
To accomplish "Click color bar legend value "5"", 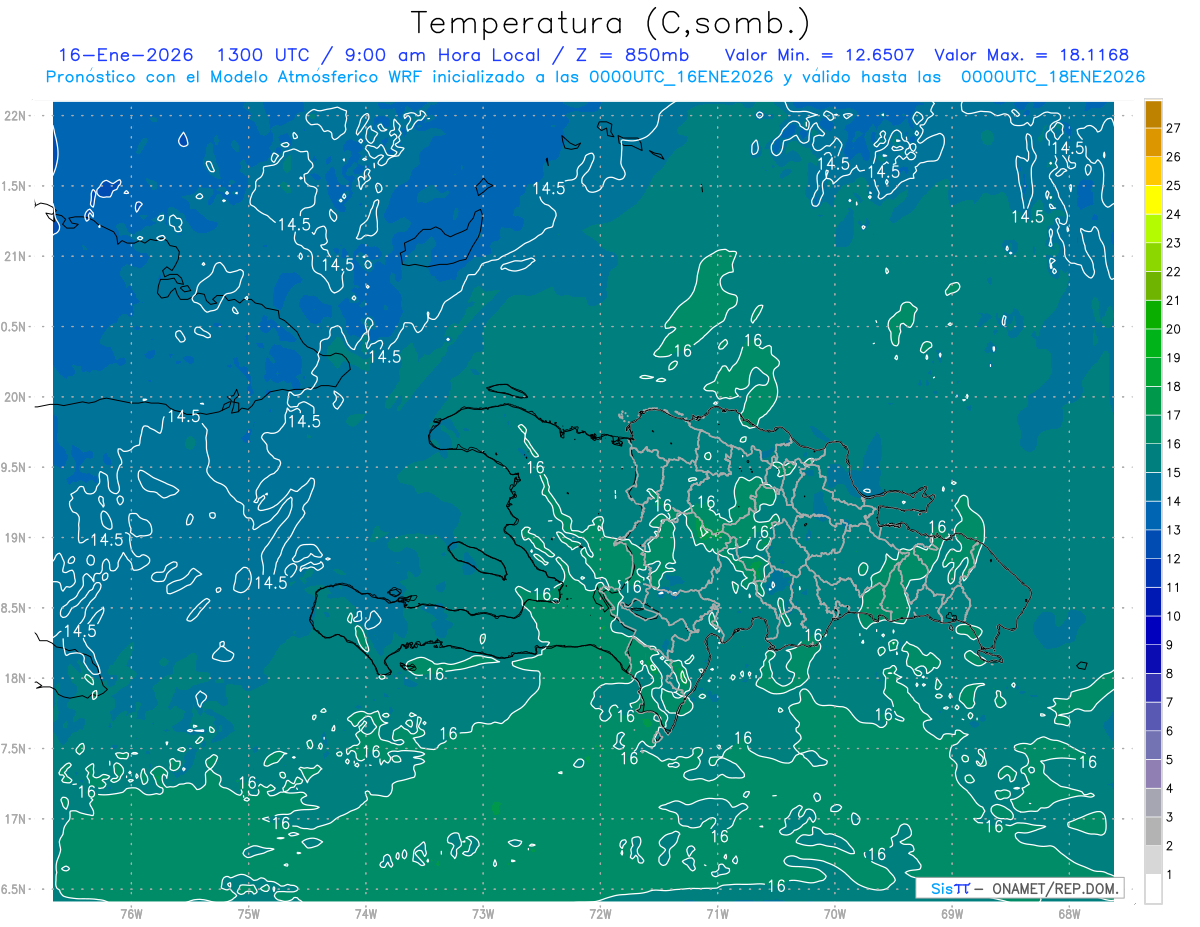I will click(x=1170, y=760).
